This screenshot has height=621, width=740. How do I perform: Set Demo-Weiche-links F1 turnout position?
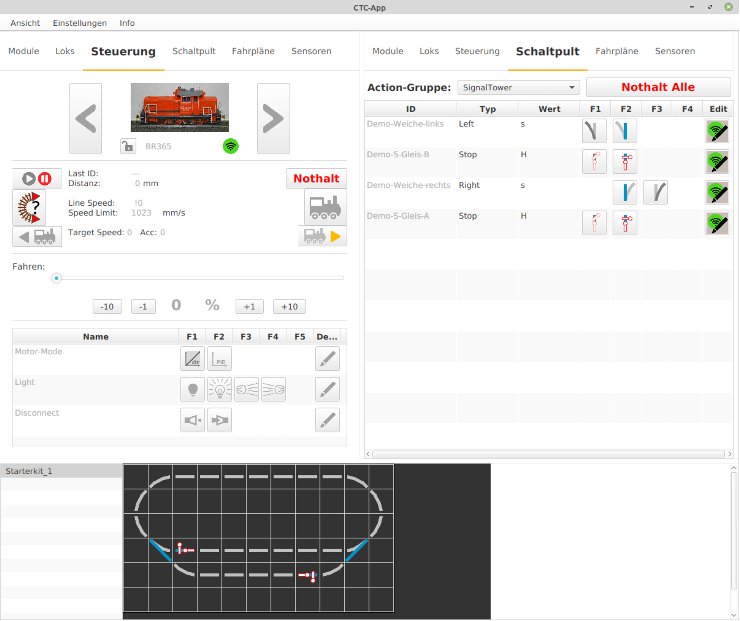pyautogui.click(x=595, y=130)
